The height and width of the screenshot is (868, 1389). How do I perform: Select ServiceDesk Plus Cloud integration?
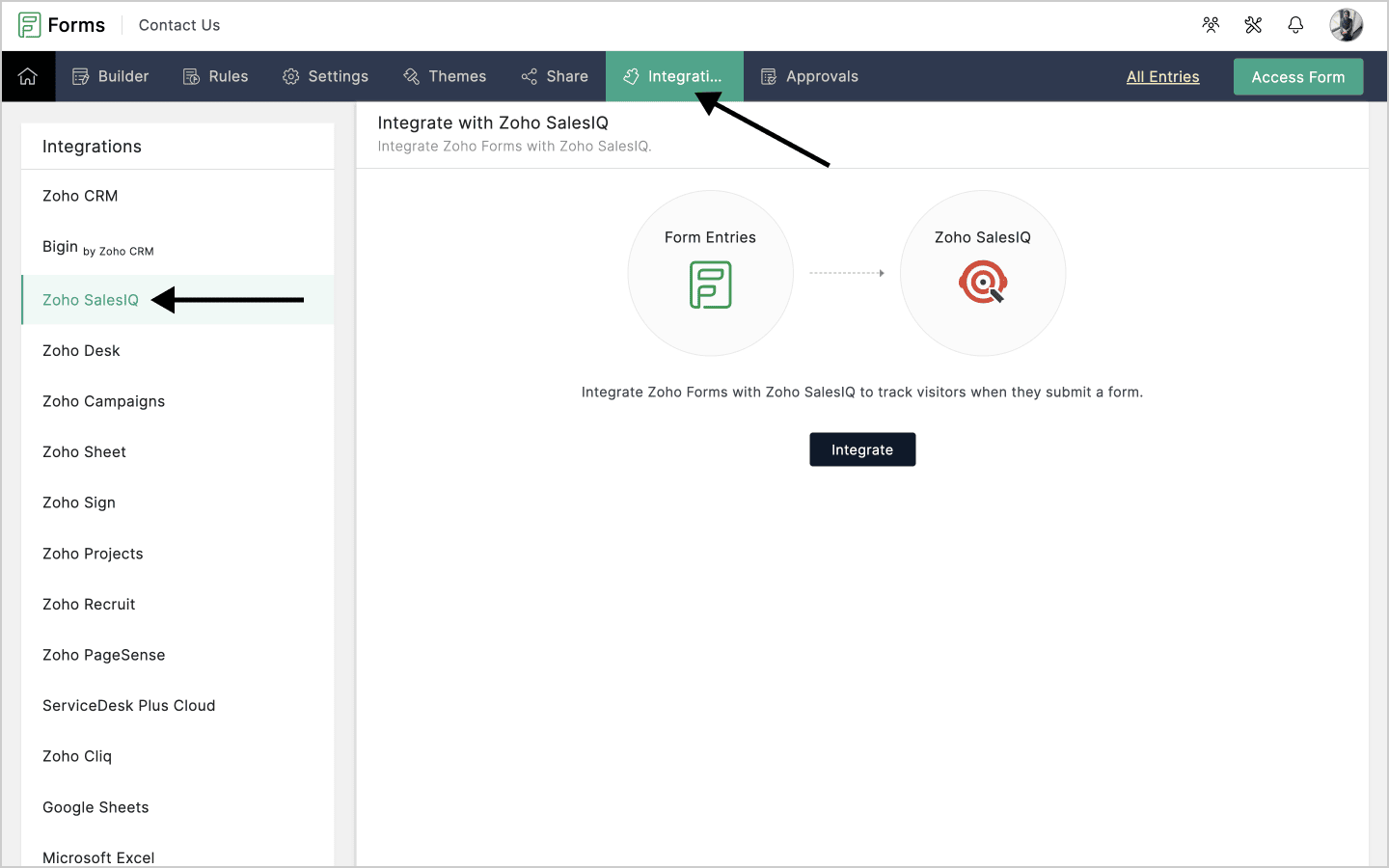pos(177,706)
